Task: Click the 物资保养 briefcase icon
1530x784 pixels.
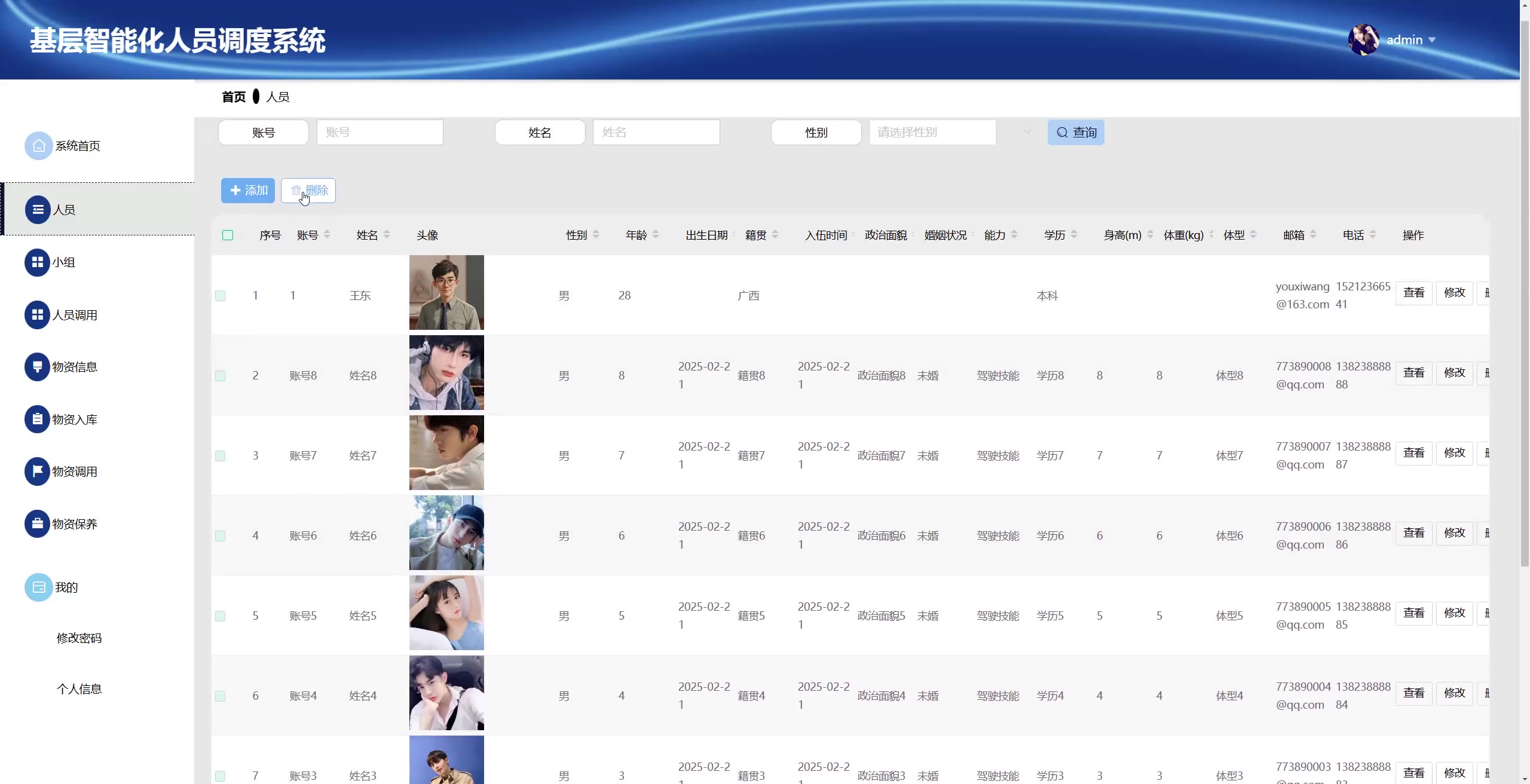Action: click(x=37, y=524)
